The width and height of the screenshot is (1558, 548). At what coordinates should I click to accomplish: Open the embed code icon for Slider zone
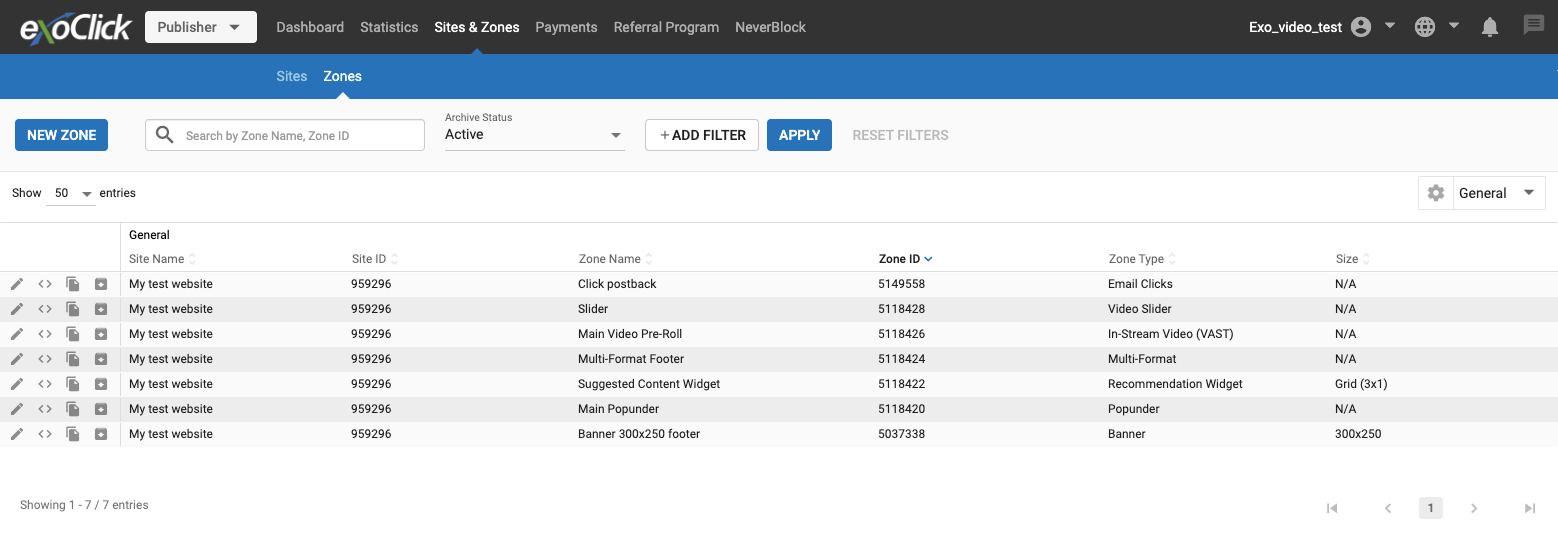[x=45, y=309]
